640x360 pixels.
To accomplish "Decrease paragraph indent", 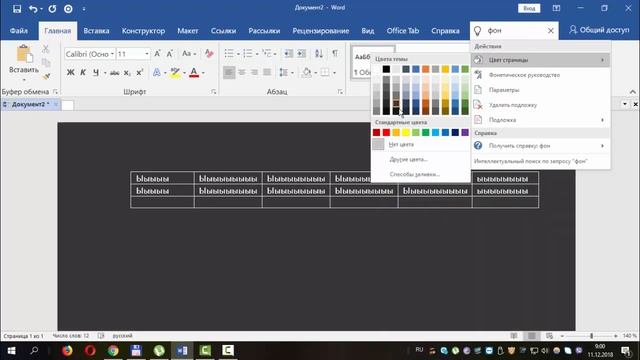I will point(288,53).
